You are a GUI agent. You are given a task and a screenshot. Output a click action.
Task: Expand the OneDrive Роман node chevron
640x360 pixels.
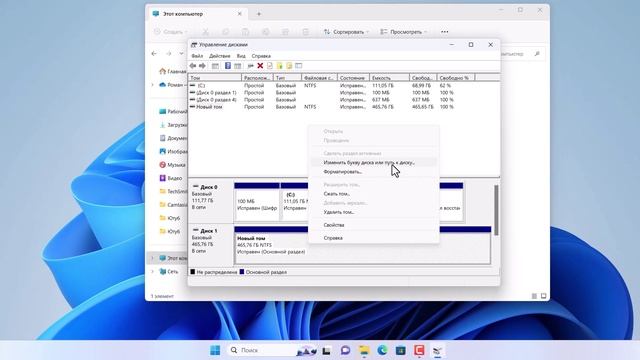point(153,85)
